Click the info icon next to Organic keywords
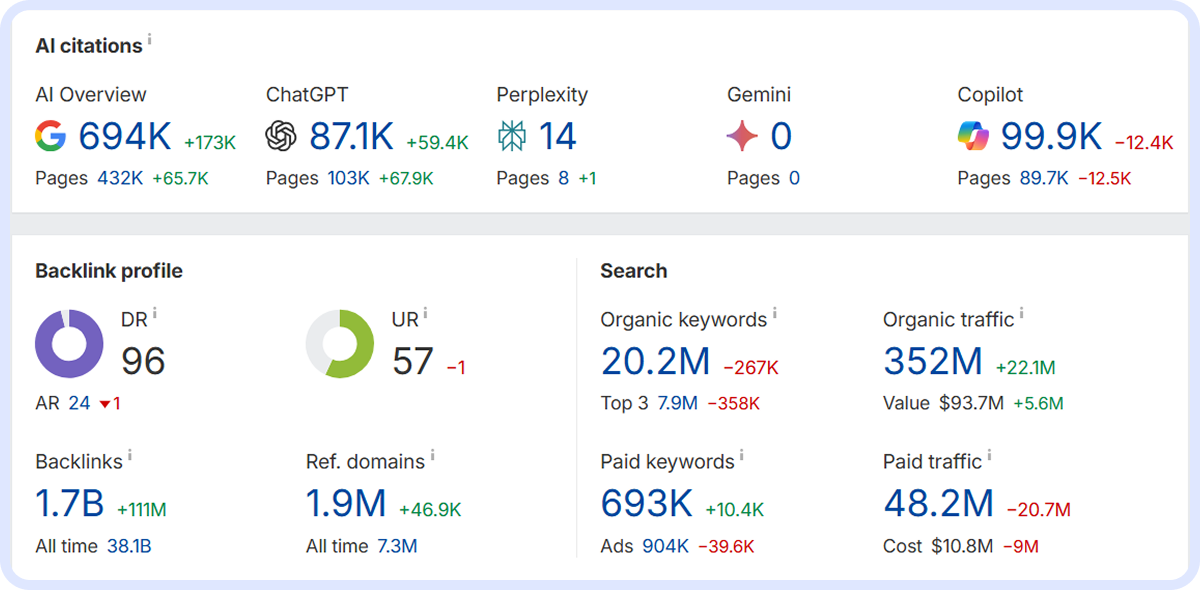The image size is (1200, 590). [774, 315]
